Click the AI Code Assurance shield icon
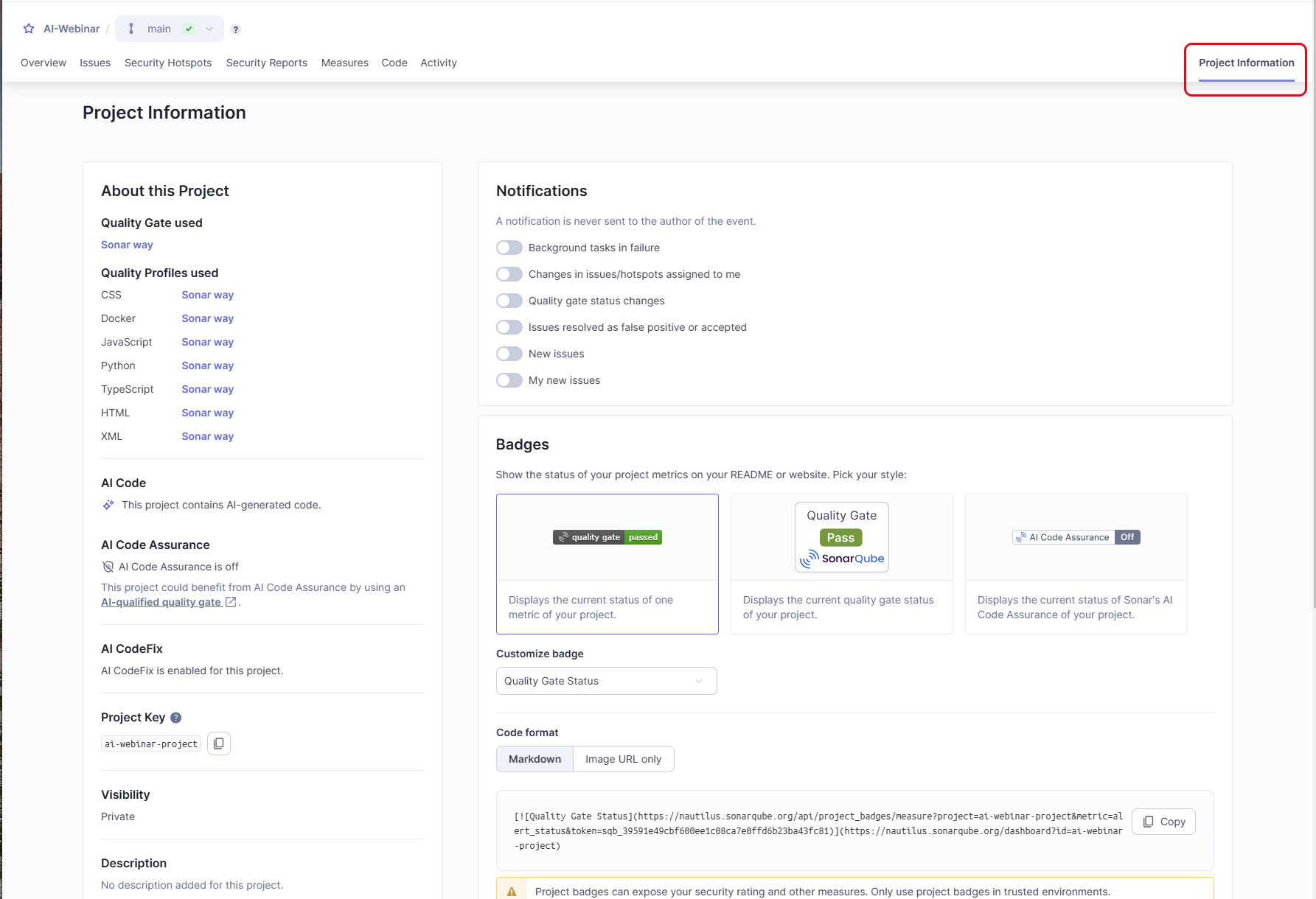The width and height of the screenshot is (1316, 899). pos(108,566)
